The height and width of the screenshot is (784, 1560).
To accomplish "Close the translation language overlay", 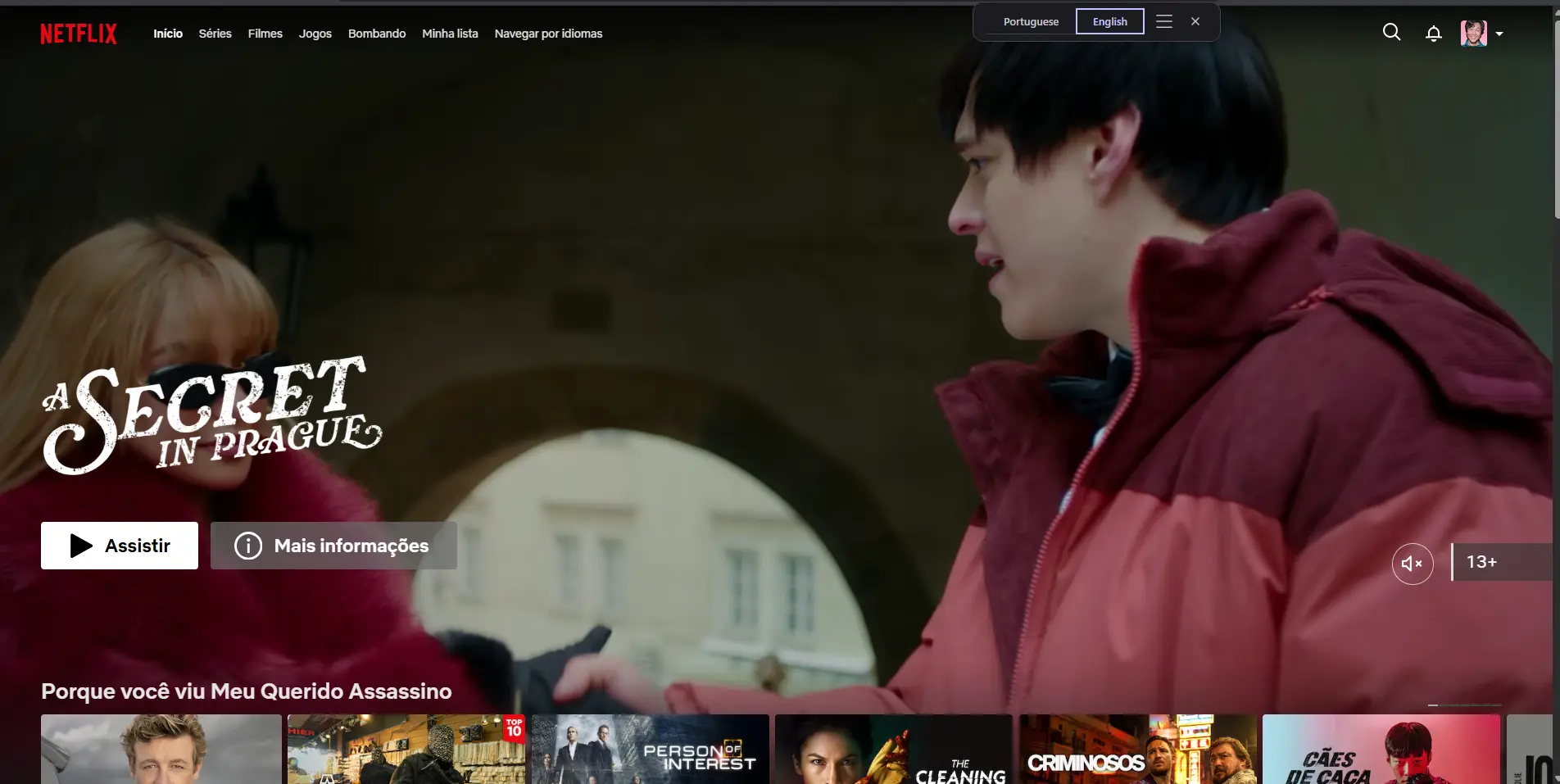I will [1195, 21].
